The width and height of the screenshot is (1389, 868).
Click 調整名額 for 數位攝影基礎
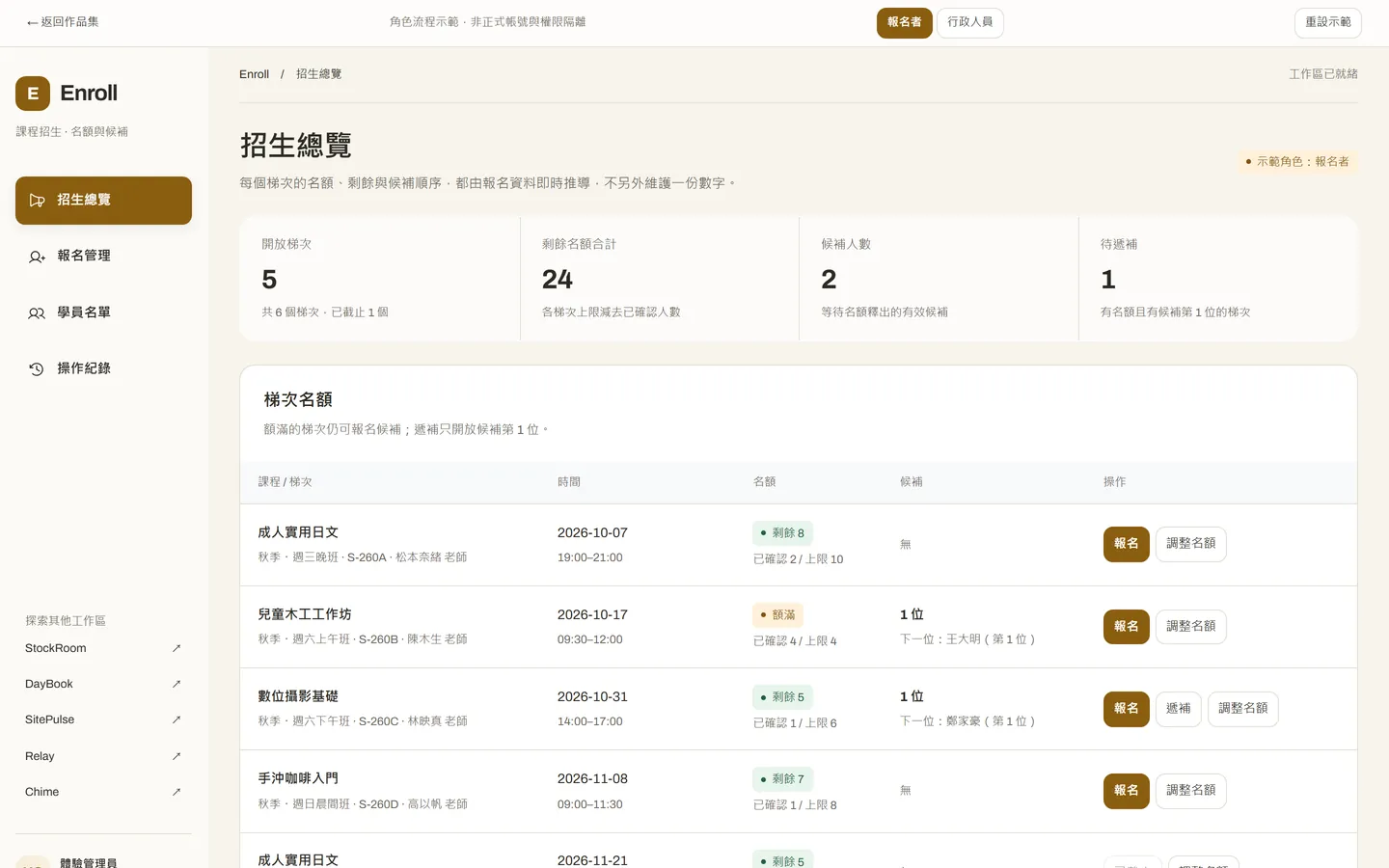(x=1242, y=709)
